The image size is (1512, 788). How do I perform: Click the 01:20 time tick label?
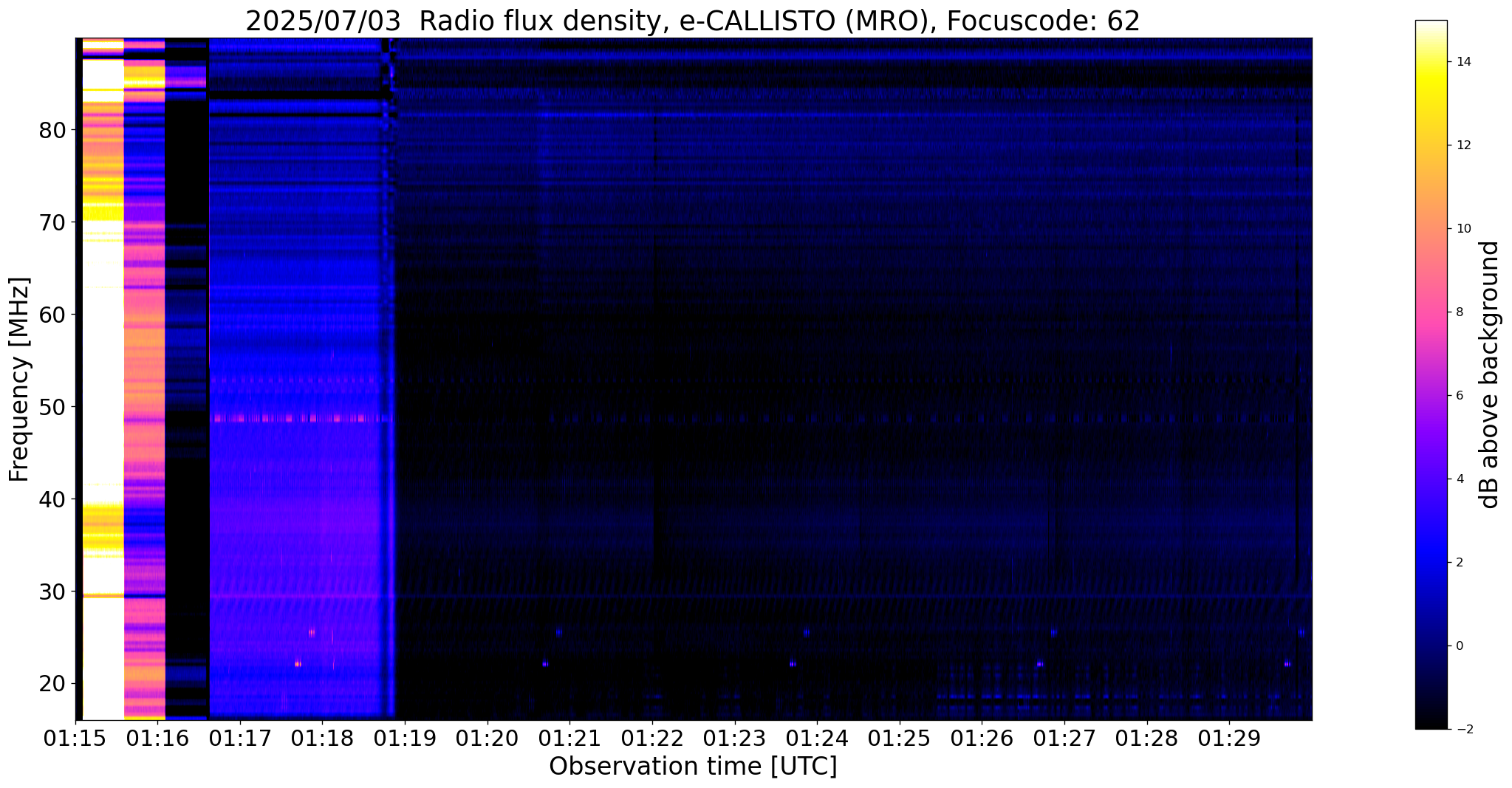point(488,737)
